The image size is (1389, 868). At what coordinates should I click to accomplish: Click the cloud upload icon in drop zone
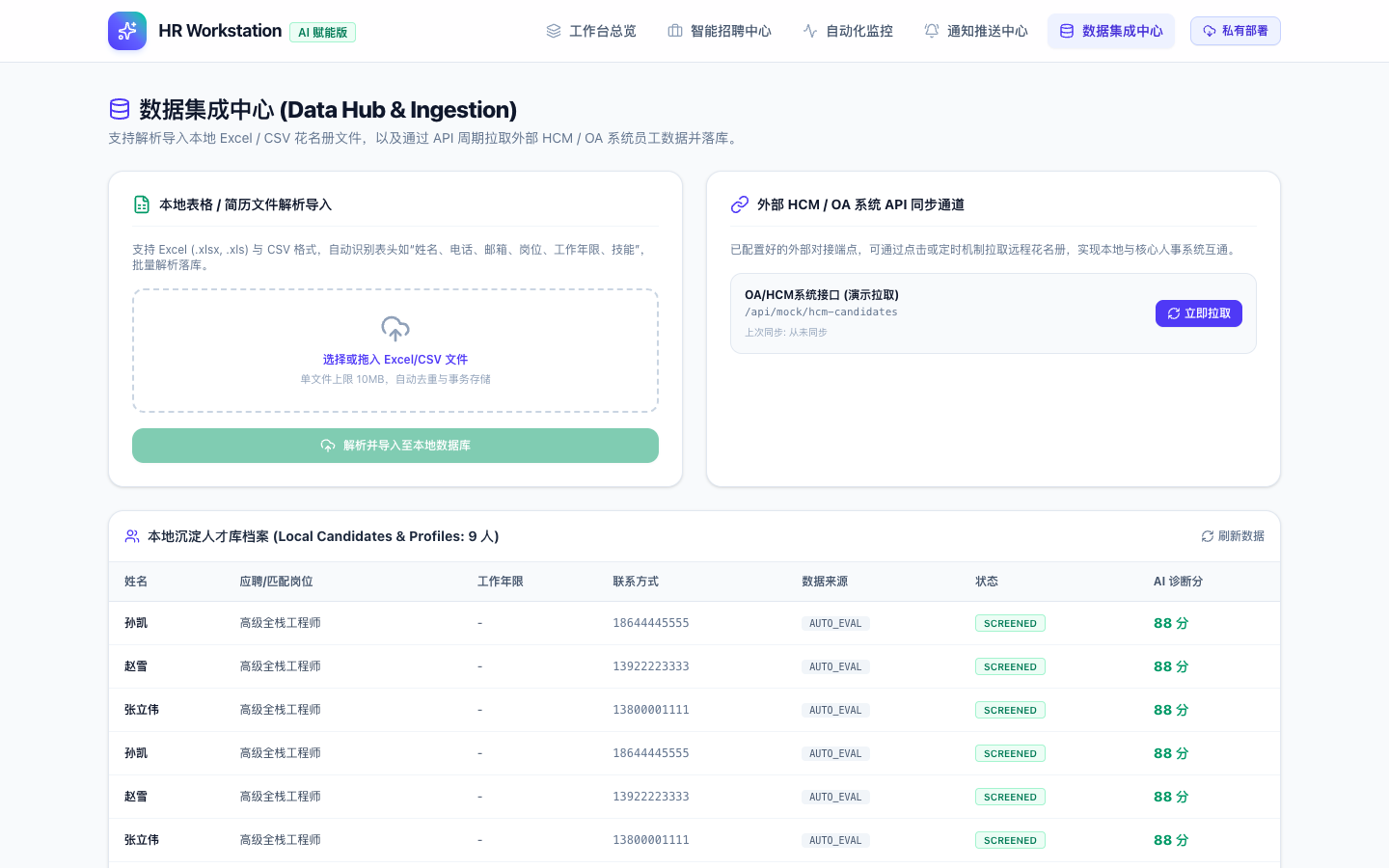point(395,329)
